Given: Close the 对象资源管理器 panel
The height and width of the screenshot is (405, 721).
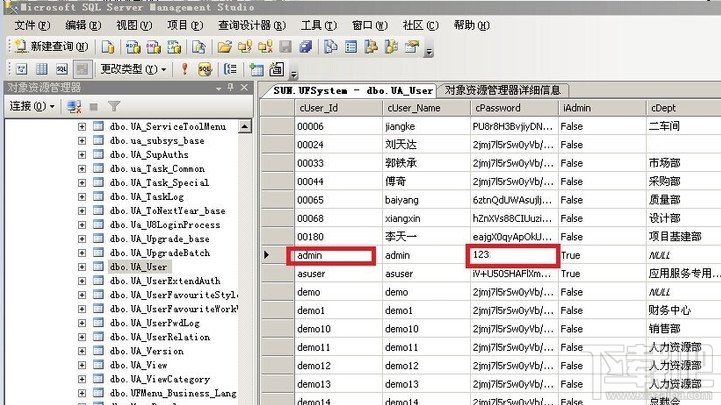Looking at the screenshot, I should tap(244, 87).
